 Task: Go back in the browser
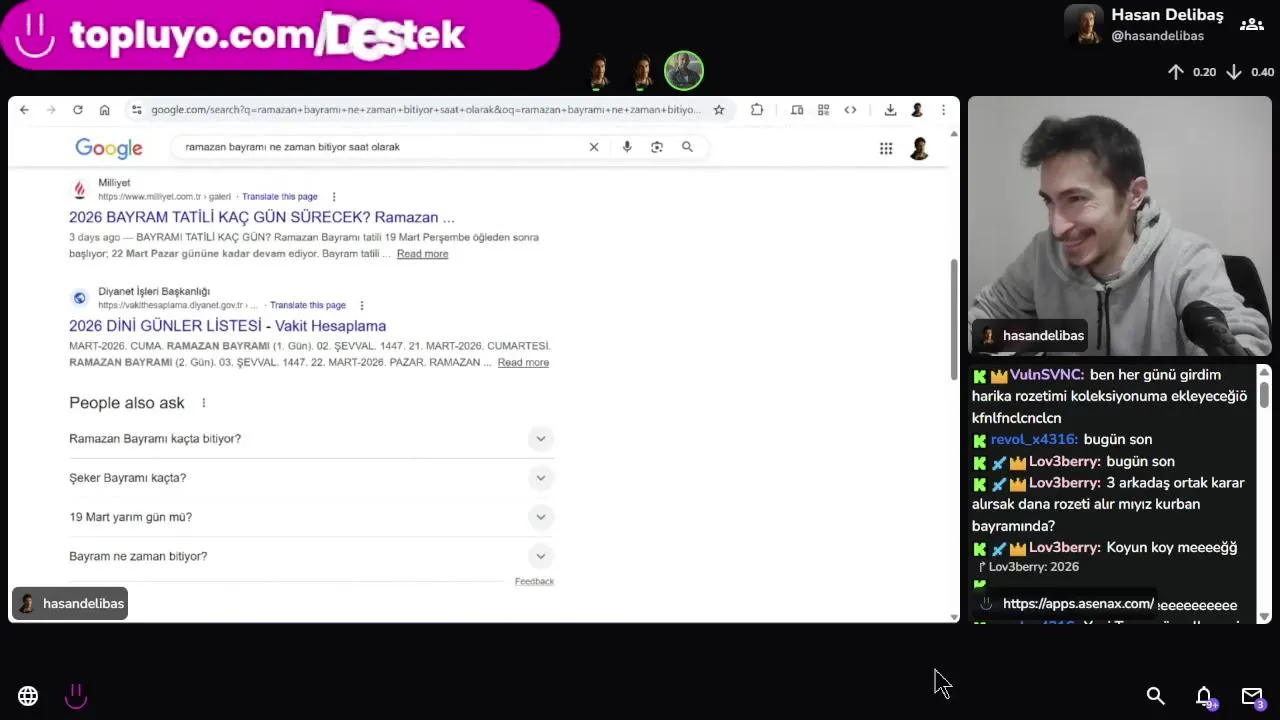point(24,110)
